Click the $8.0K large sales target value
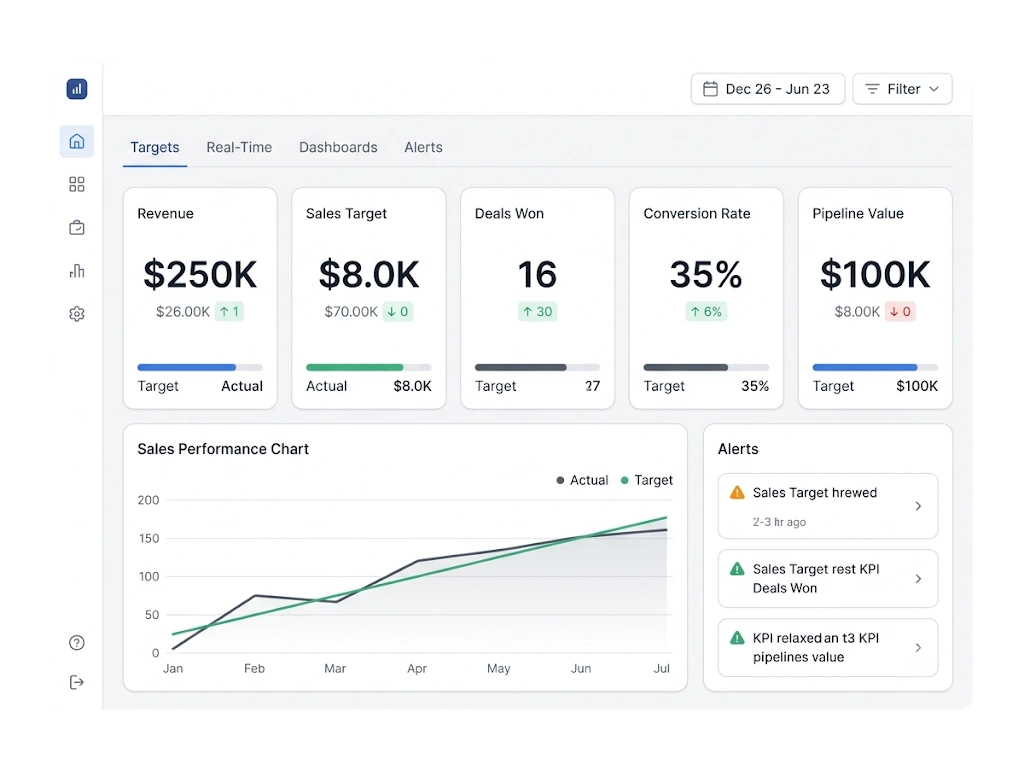The image size is (1024, 765). (x=369, y=274)
